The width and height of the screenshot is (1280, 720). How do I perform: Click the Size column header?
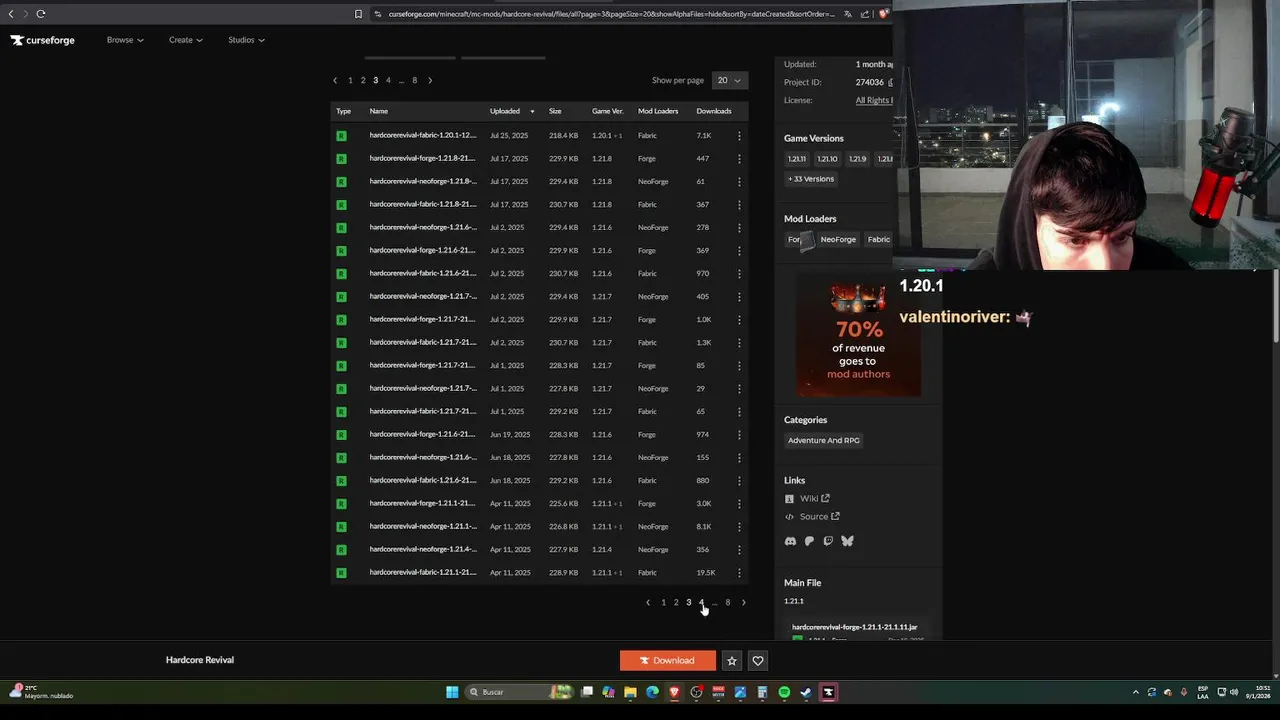pos(555,111)
